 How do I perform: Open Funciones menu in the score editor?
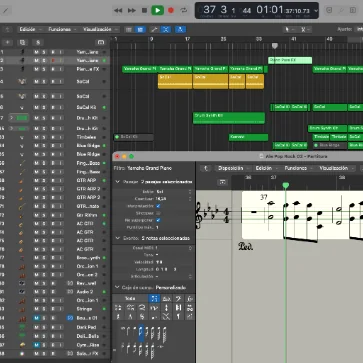point(298,168)
